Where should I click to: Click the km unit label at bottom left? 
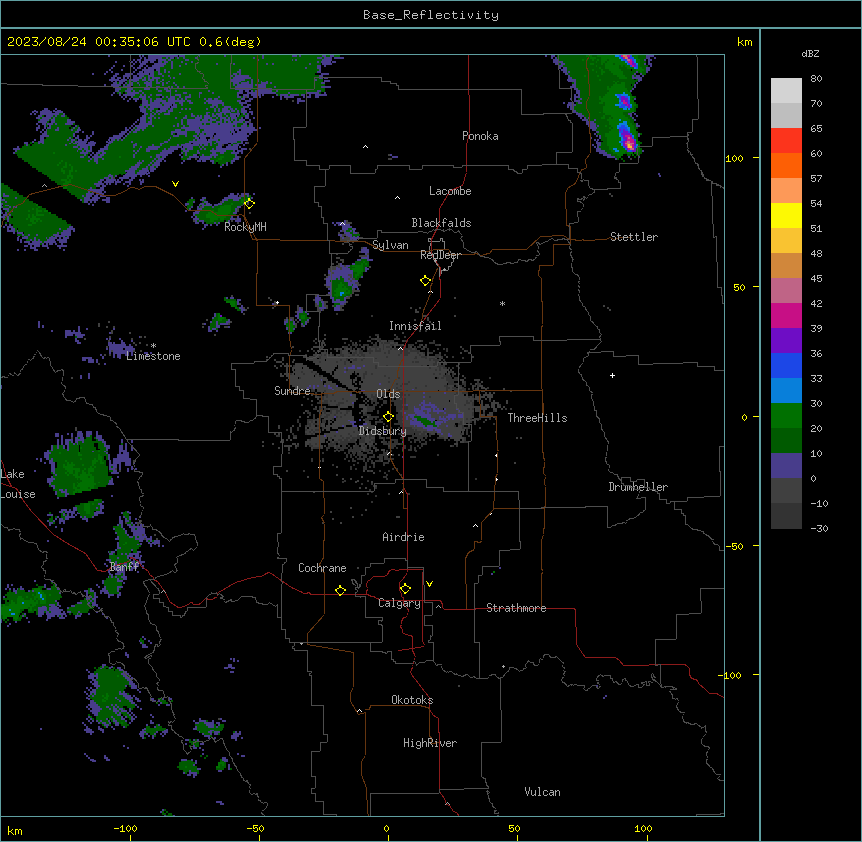(15, 830)
